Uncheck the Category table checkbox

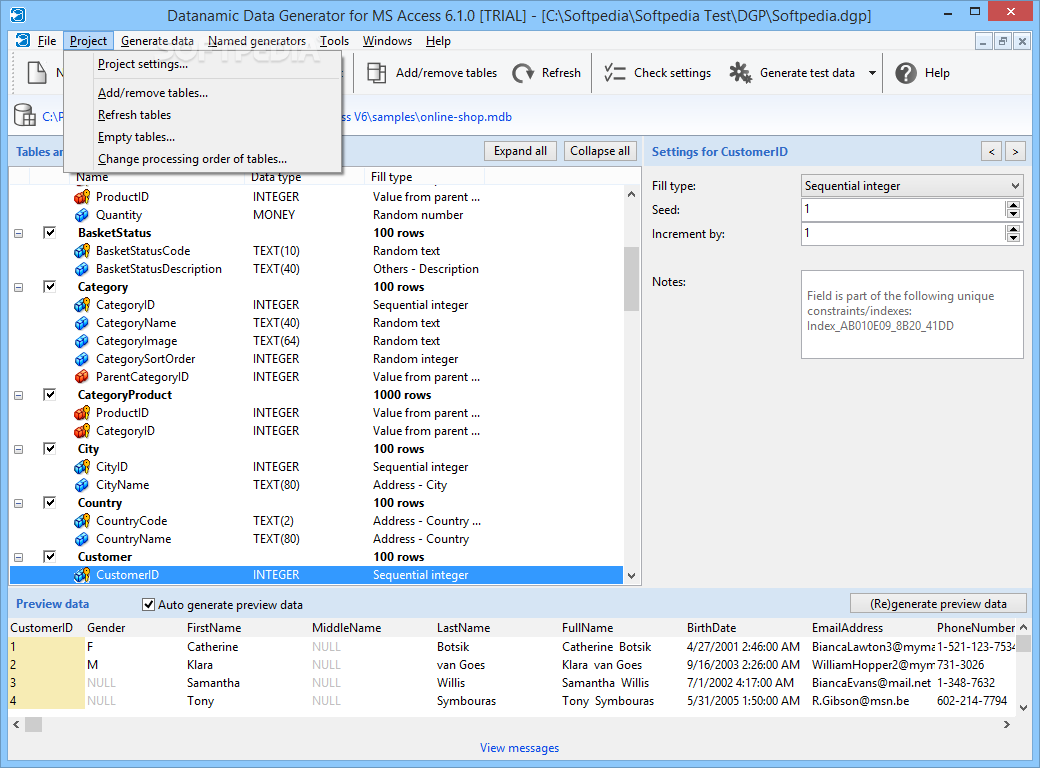(50, 287)
